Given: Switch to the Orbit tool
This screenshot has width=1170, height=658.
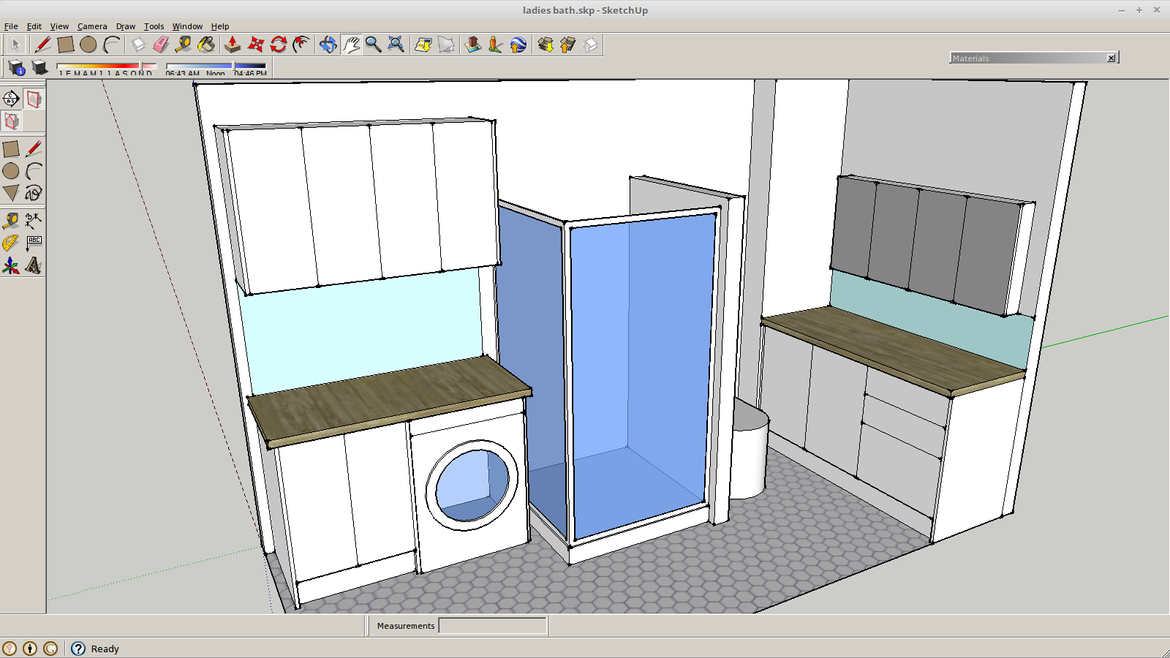Looking at the screenshot, I should click(x=326, y=44).
